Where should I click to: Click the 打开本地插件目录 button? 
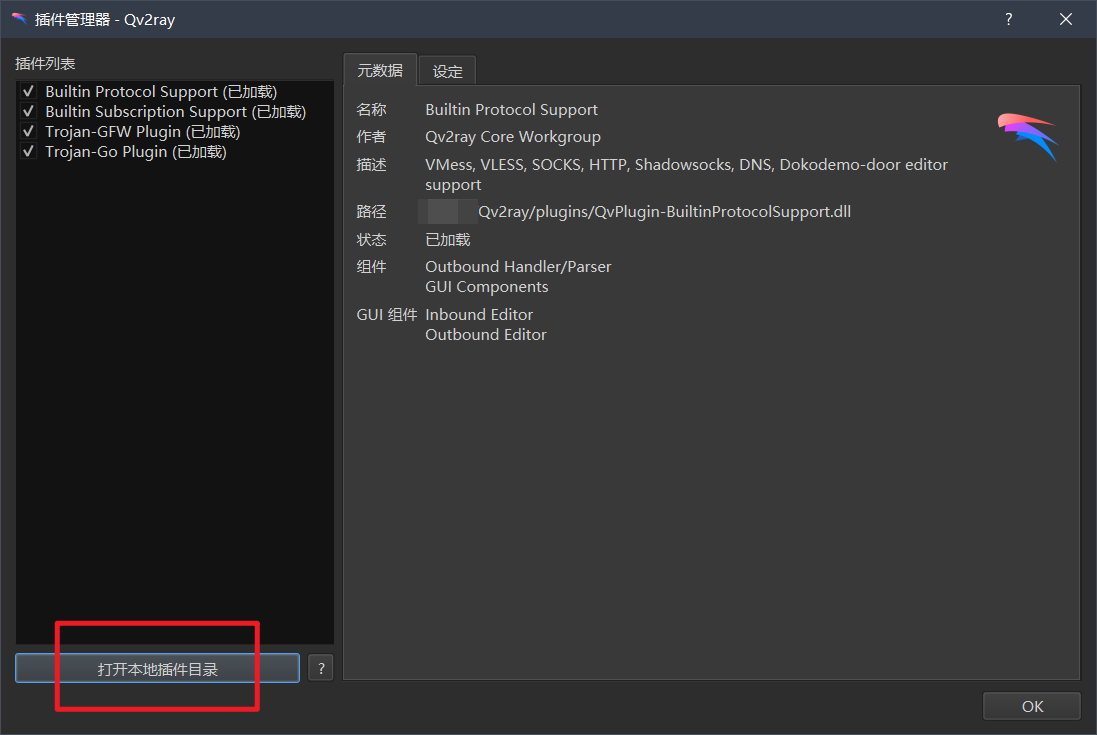coord(157,669)
